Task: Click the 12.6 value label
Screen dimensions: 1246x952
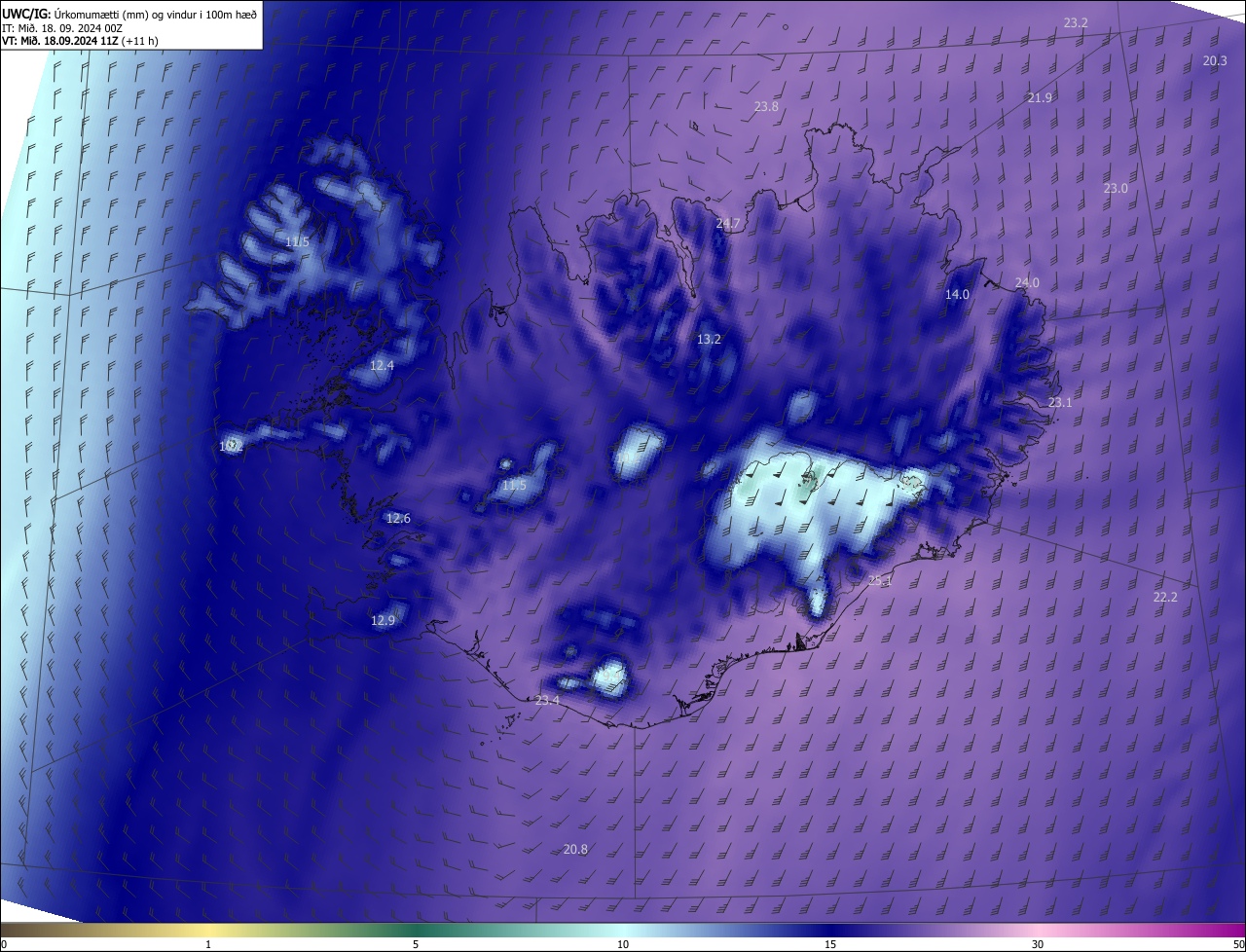Action: [398, 519]
